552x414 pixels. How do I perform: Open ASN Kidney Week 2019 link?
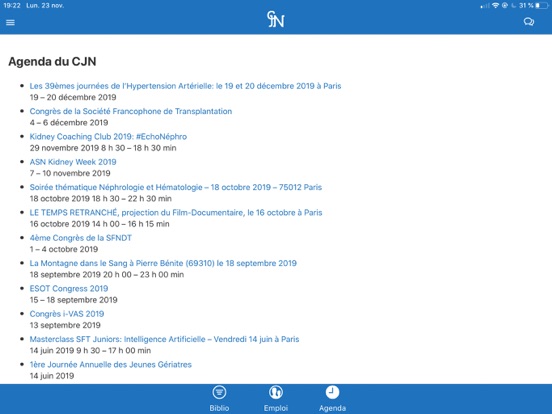tap(73, 162)
